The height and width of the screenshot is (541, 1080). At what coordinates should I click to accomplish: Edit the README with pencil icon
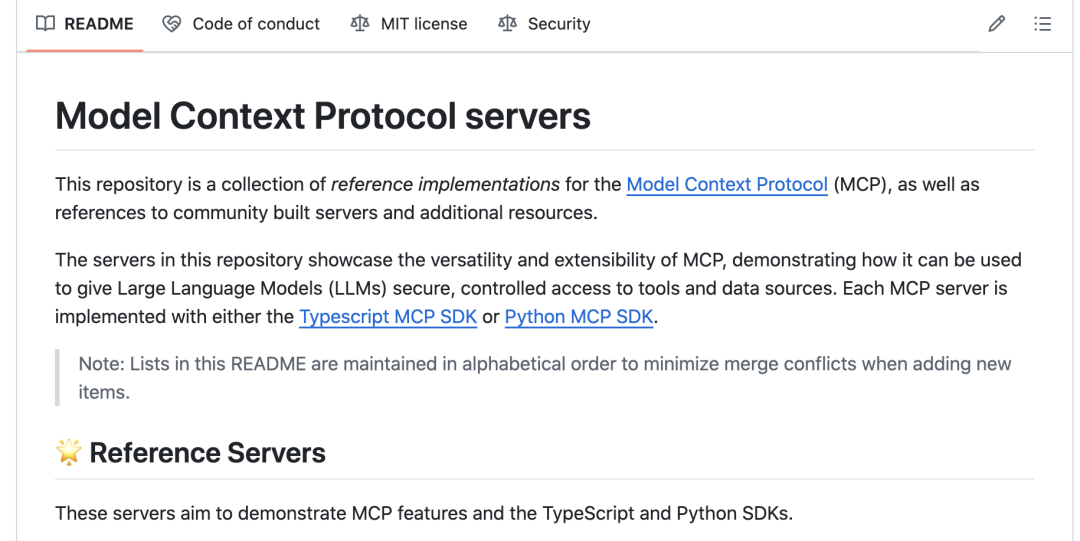997,24
